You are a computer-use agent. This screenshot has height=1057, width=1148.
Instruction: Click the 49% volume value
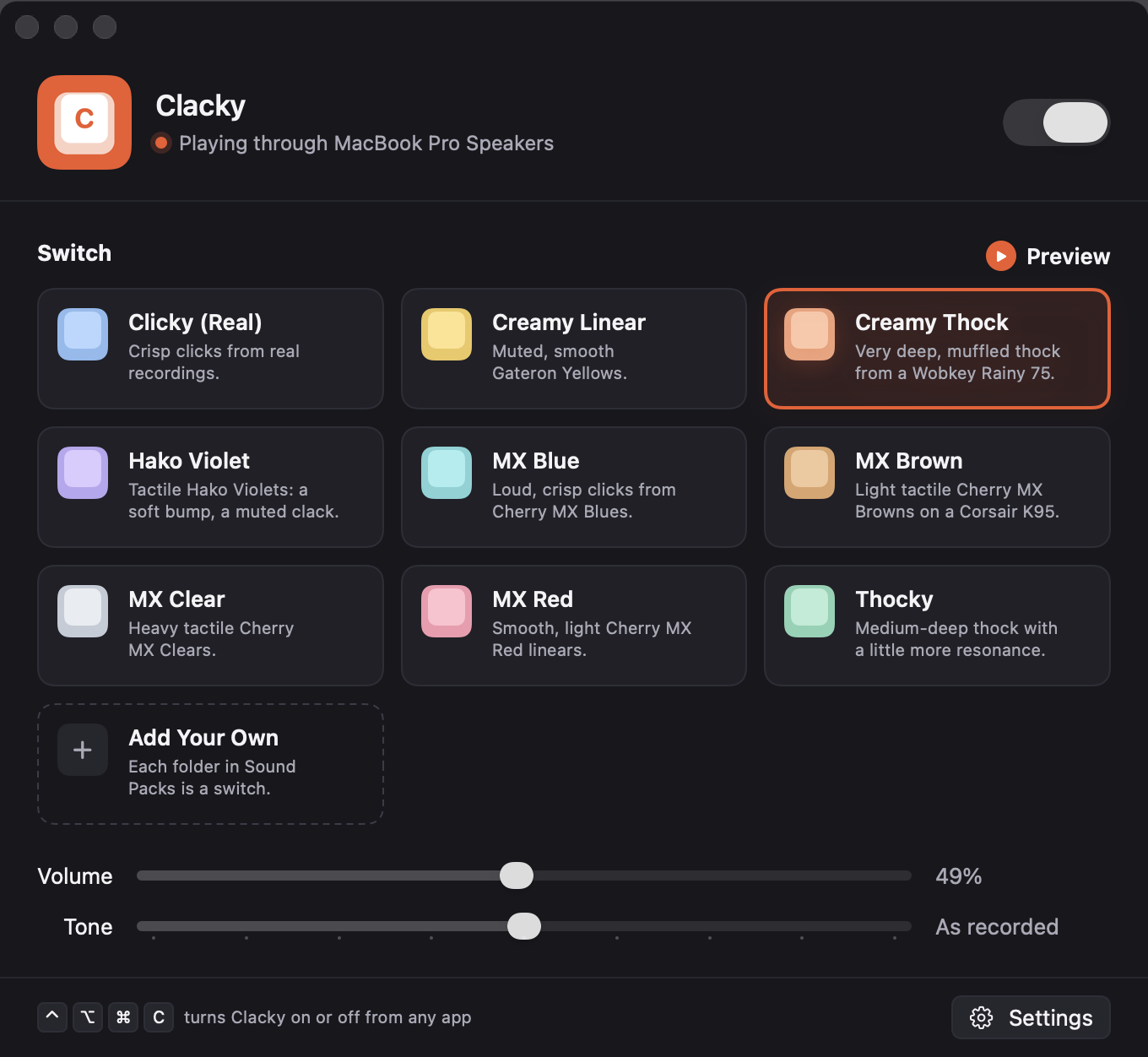tap(959, 876)
